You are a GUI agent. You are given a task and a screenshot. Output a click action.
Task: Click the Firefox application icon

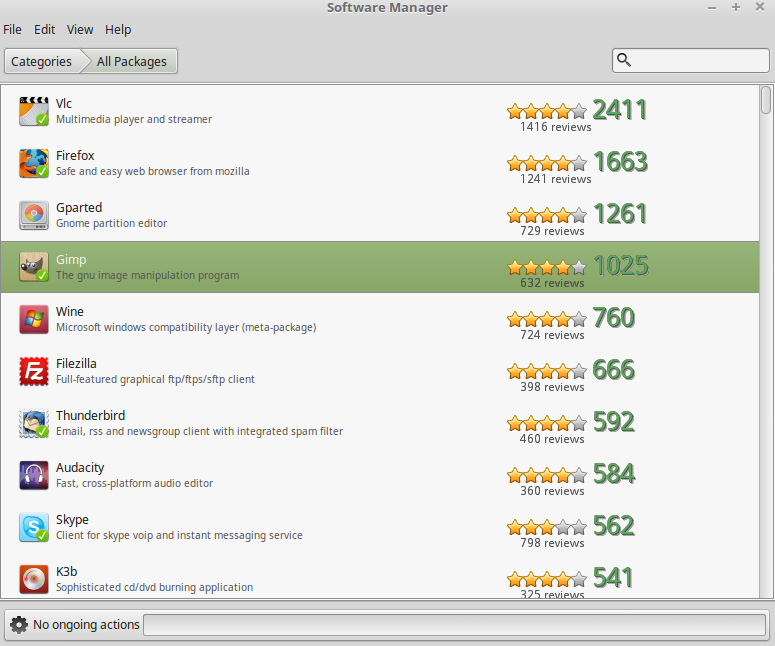coord(34,163)
